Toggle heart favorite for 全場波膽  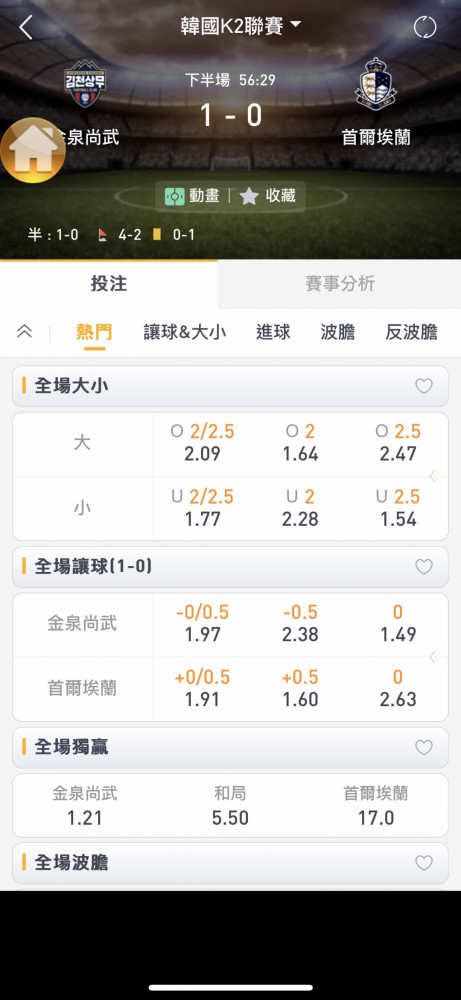424,863
